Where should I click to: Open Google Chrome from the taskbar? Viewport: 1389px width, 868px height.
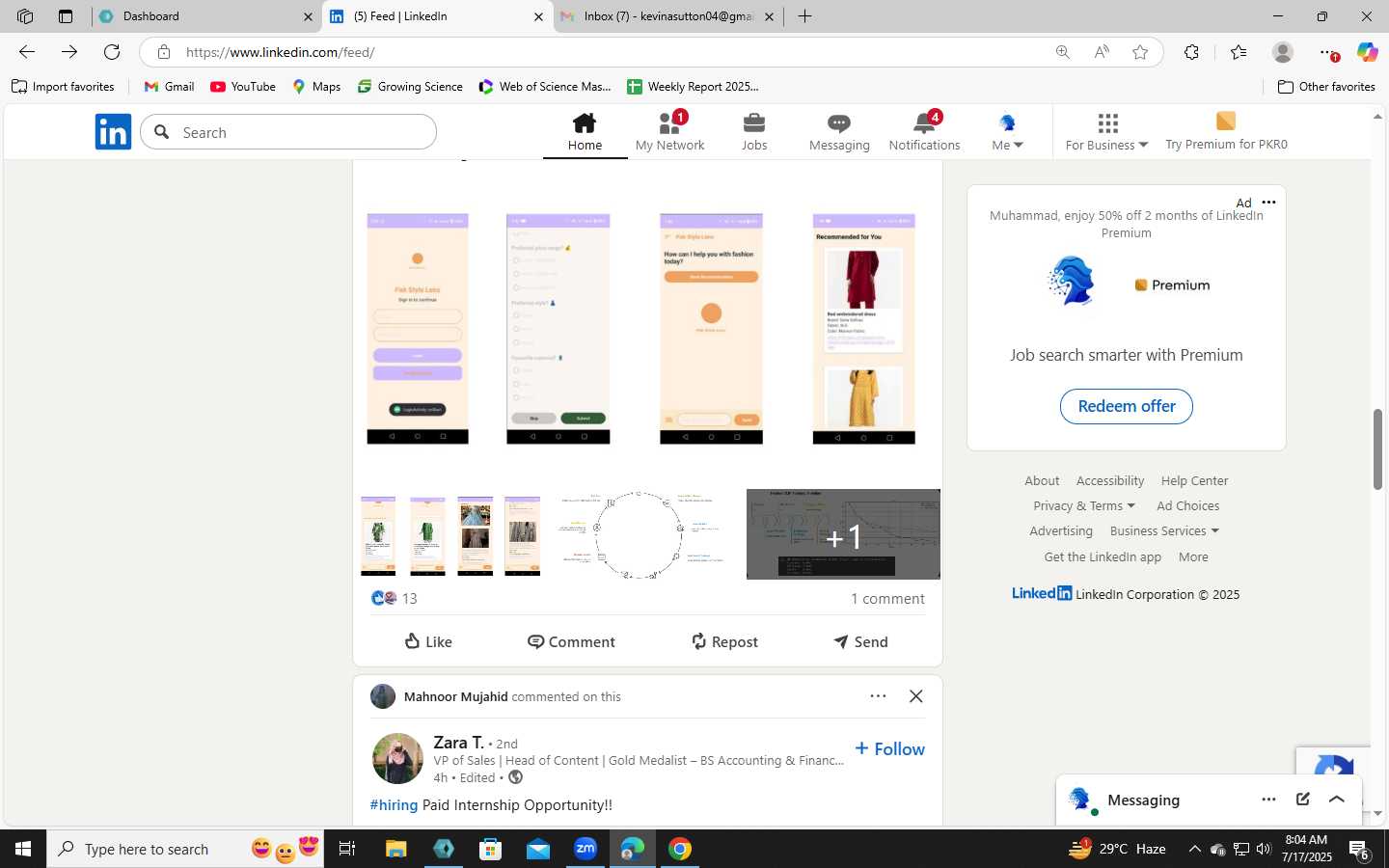tap(680, 849)
